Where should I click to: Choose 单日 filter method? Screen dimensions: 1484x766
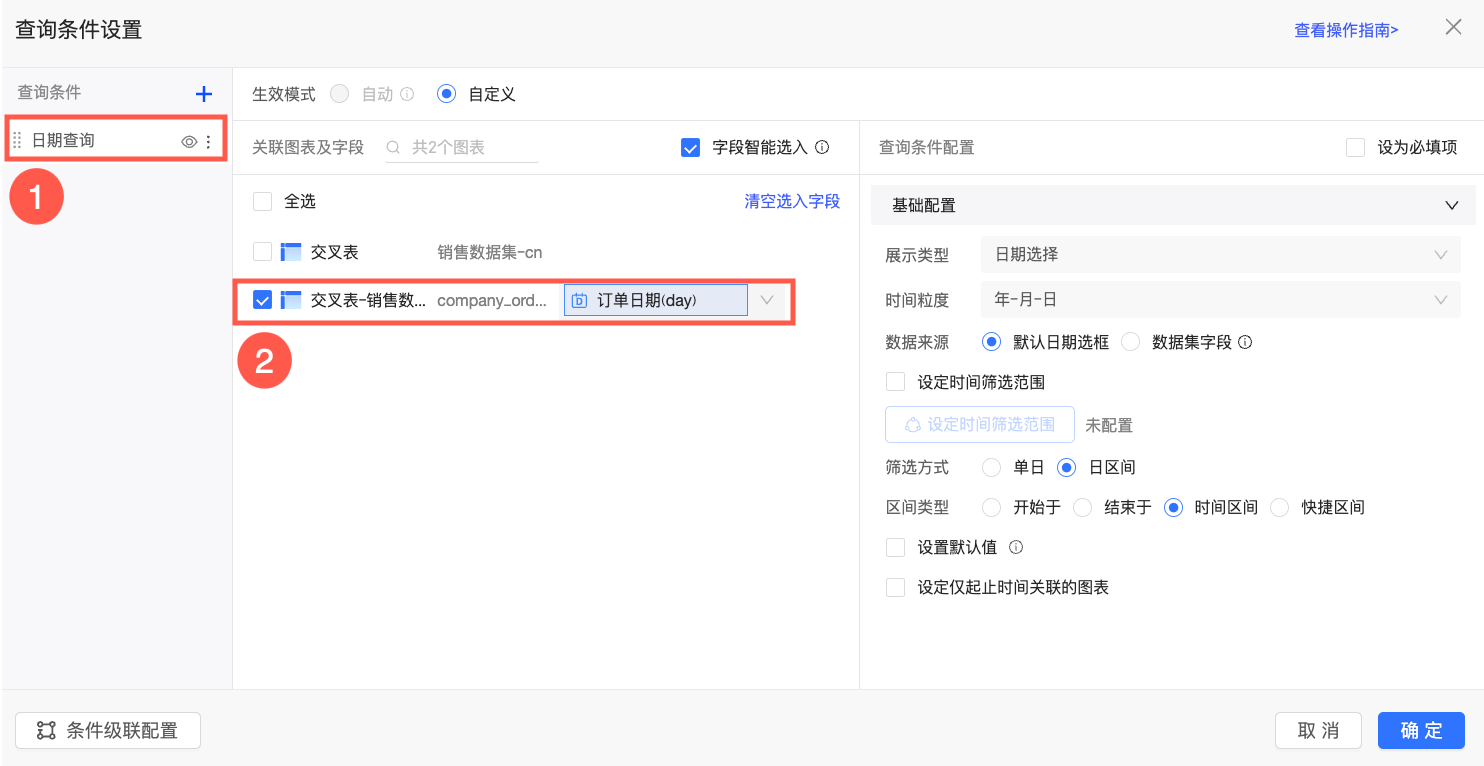point(992,467)
